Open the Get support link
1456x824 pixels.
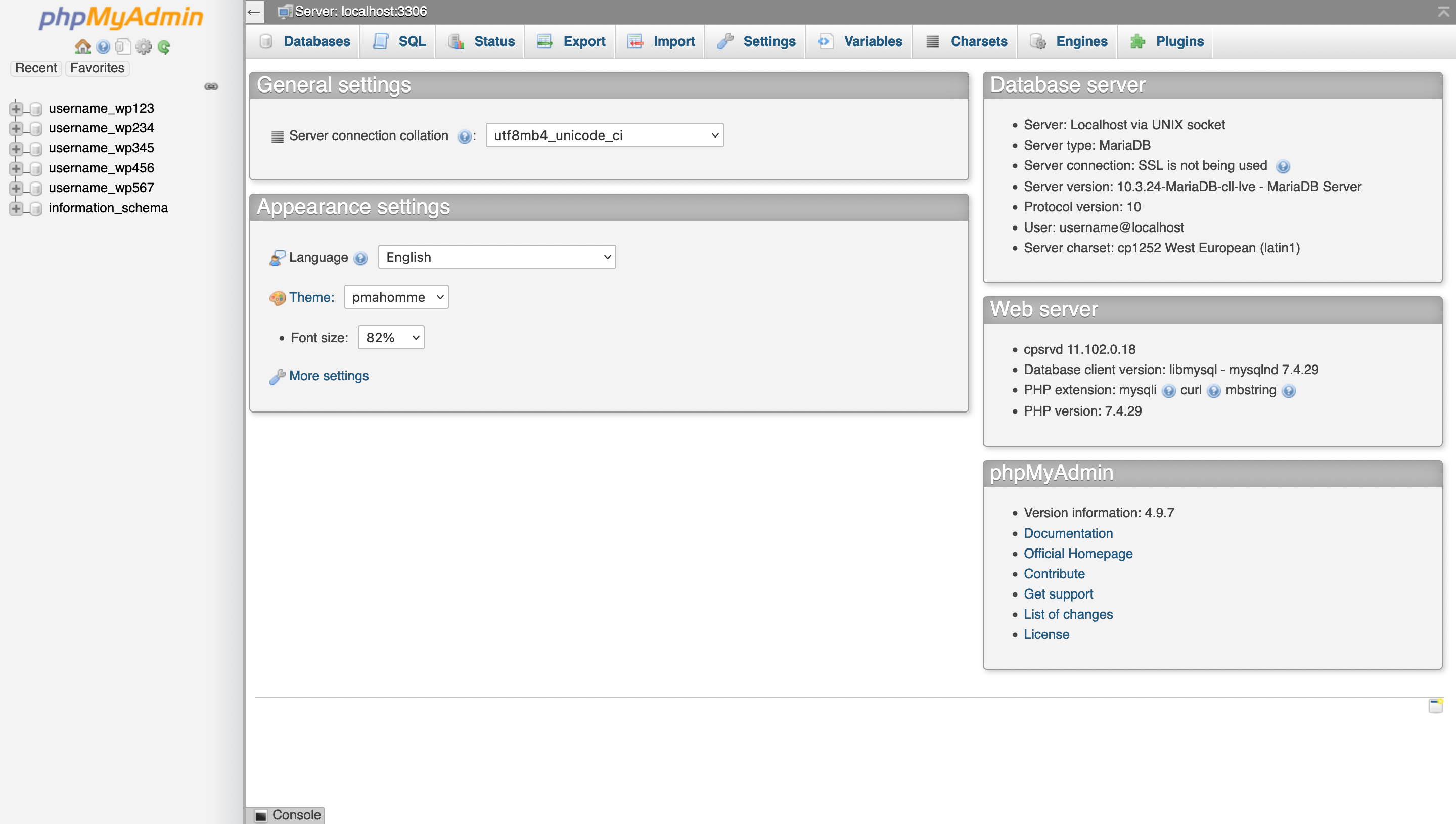click(x=1058, y=594)
